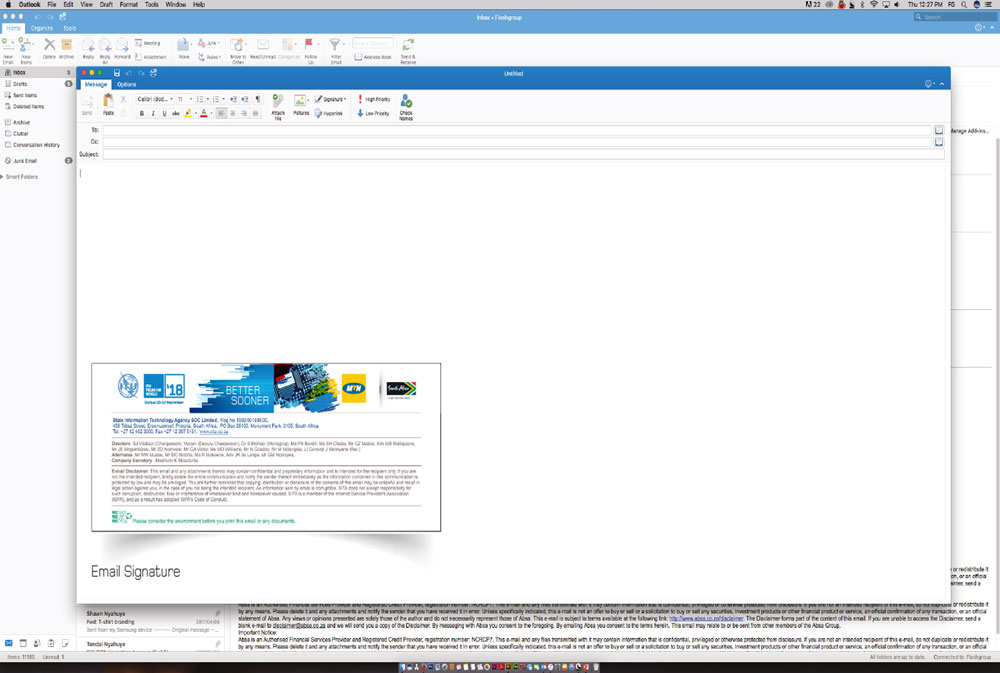
Task: Click the Attach File paperclip icon
Action: click(x=278, y=102)
